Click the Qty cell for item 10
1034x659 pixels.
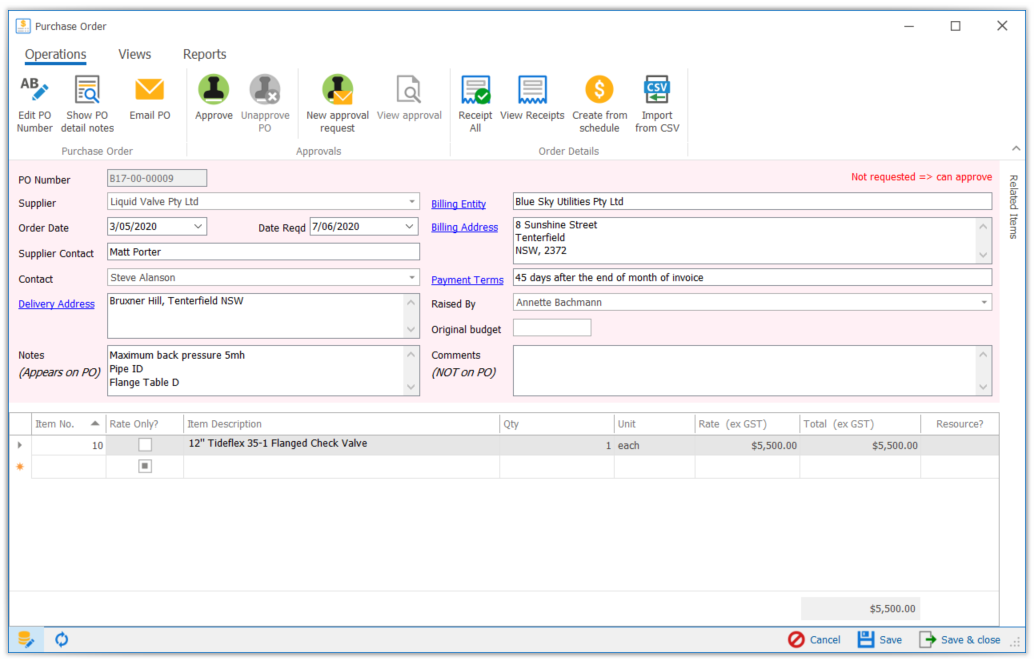(x=557, y=445)
